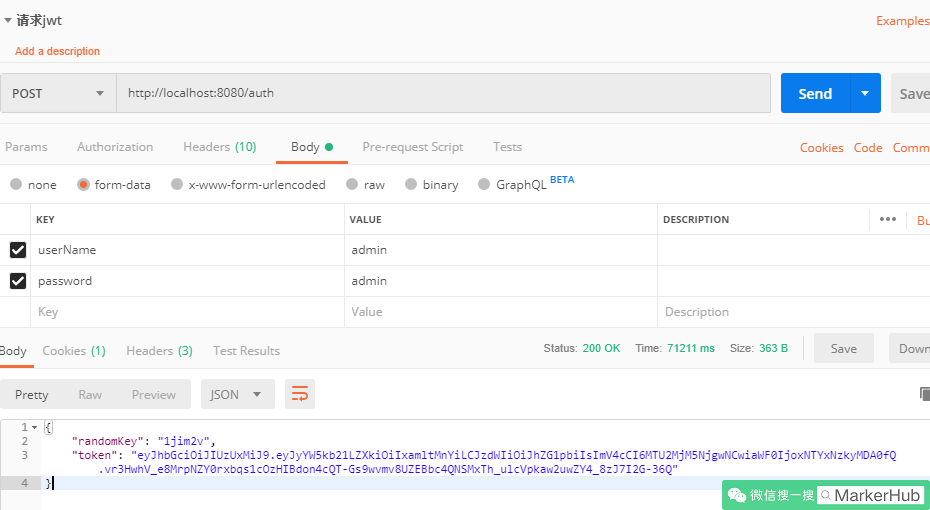930x510 pixels.
Task: Click admin value of userName row
Action: coord(501,250)
